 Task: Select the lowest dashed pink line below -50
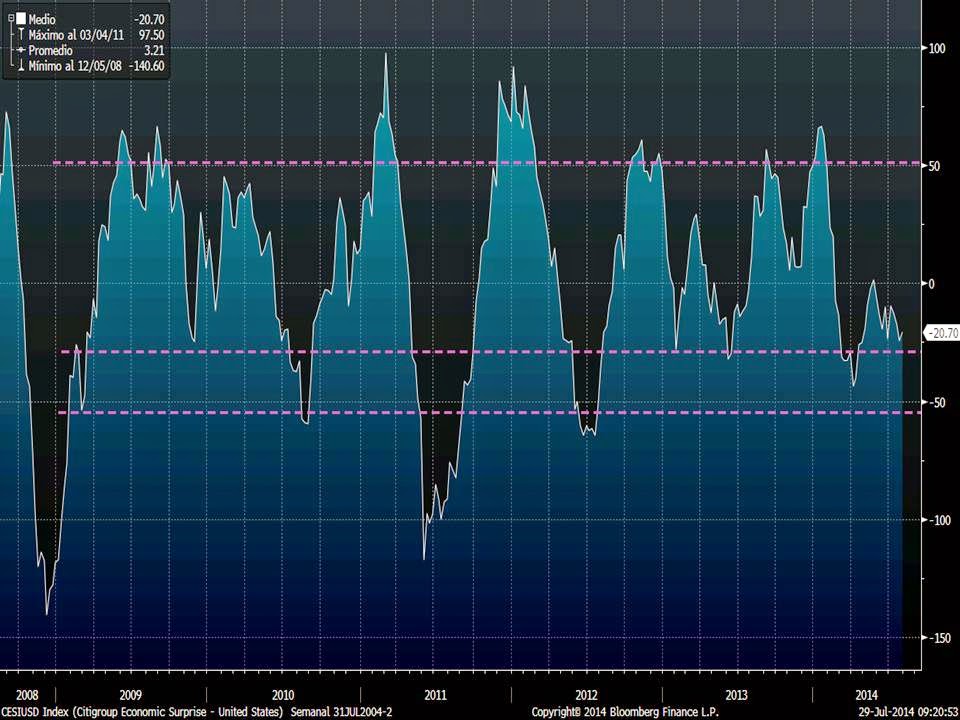point(488,413)
